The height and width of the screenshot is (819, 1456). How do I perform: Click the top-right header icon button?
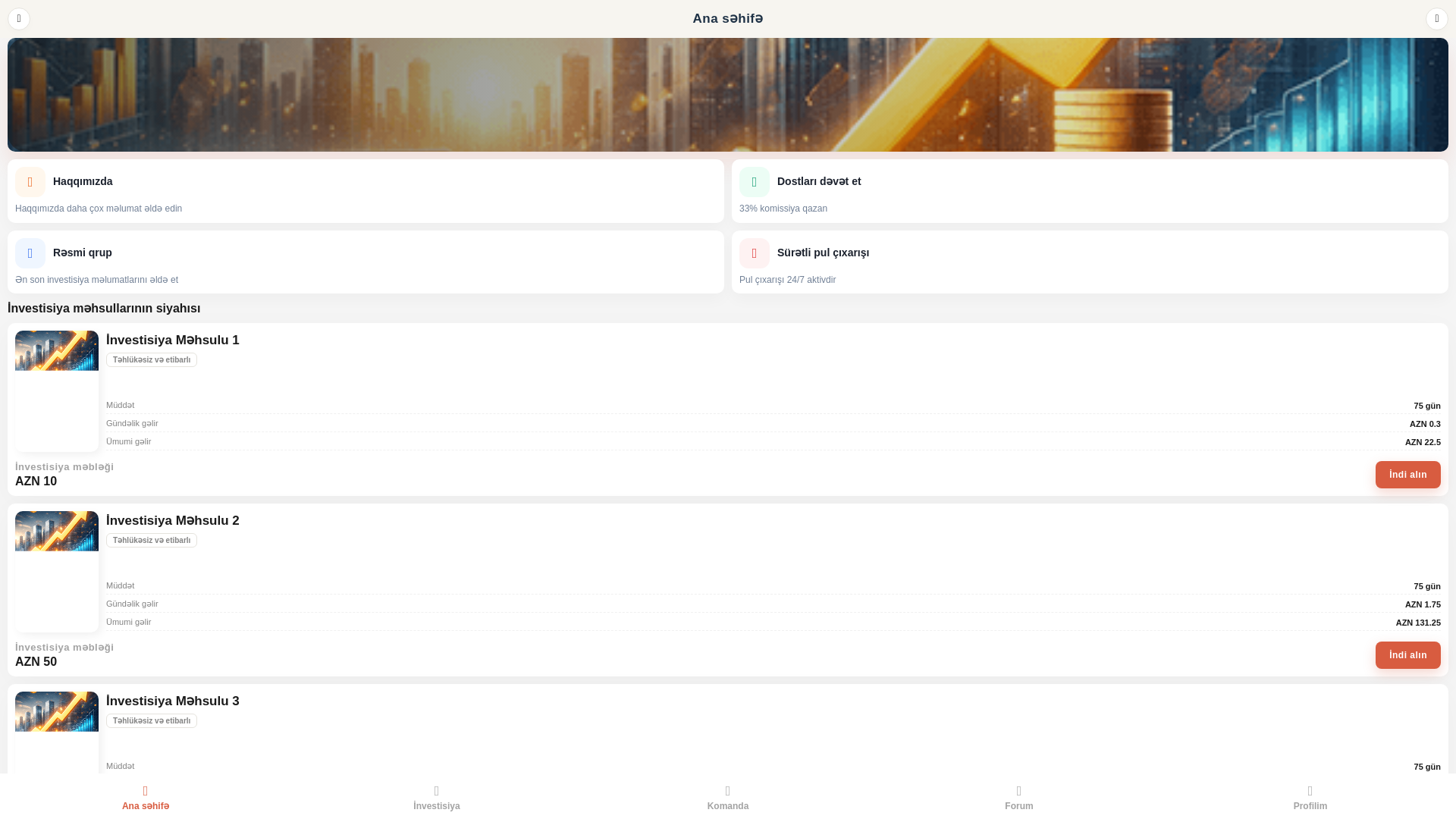1437,19
